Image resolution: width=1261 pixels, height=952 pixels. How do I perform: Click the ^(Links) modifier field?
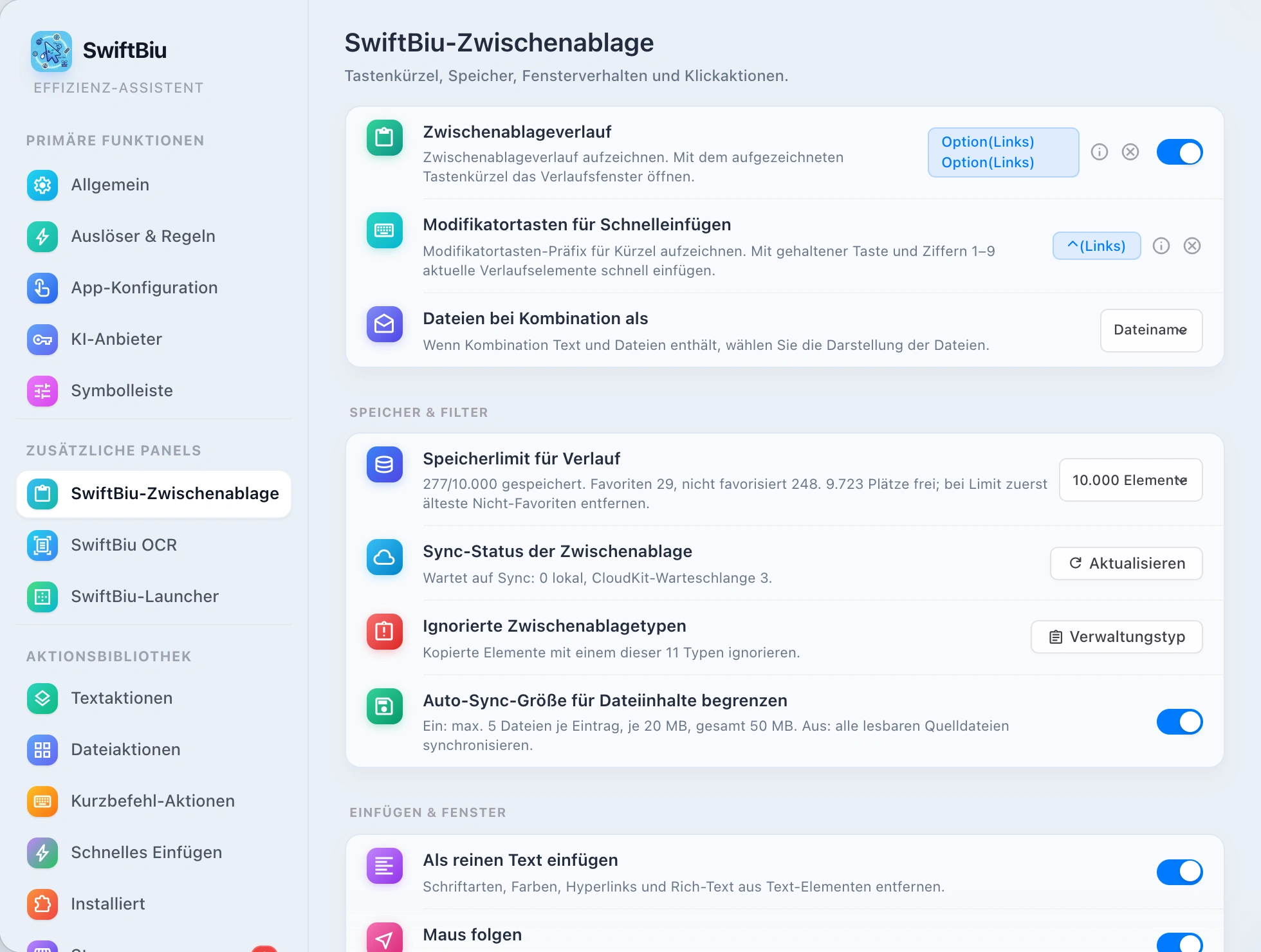(1097, 246)
